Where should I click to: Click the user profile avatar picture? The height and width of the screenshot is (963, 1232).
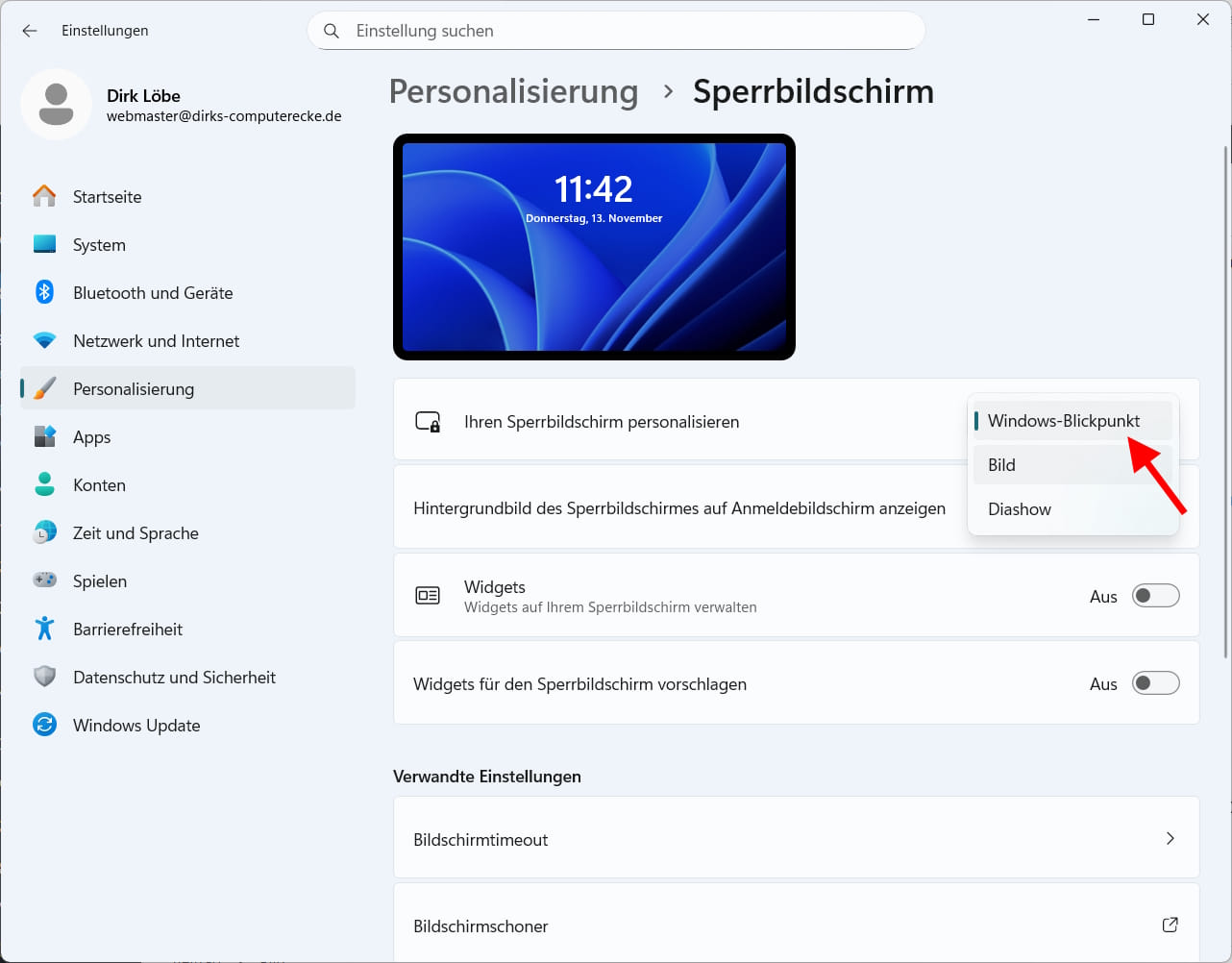pos(56,105)
